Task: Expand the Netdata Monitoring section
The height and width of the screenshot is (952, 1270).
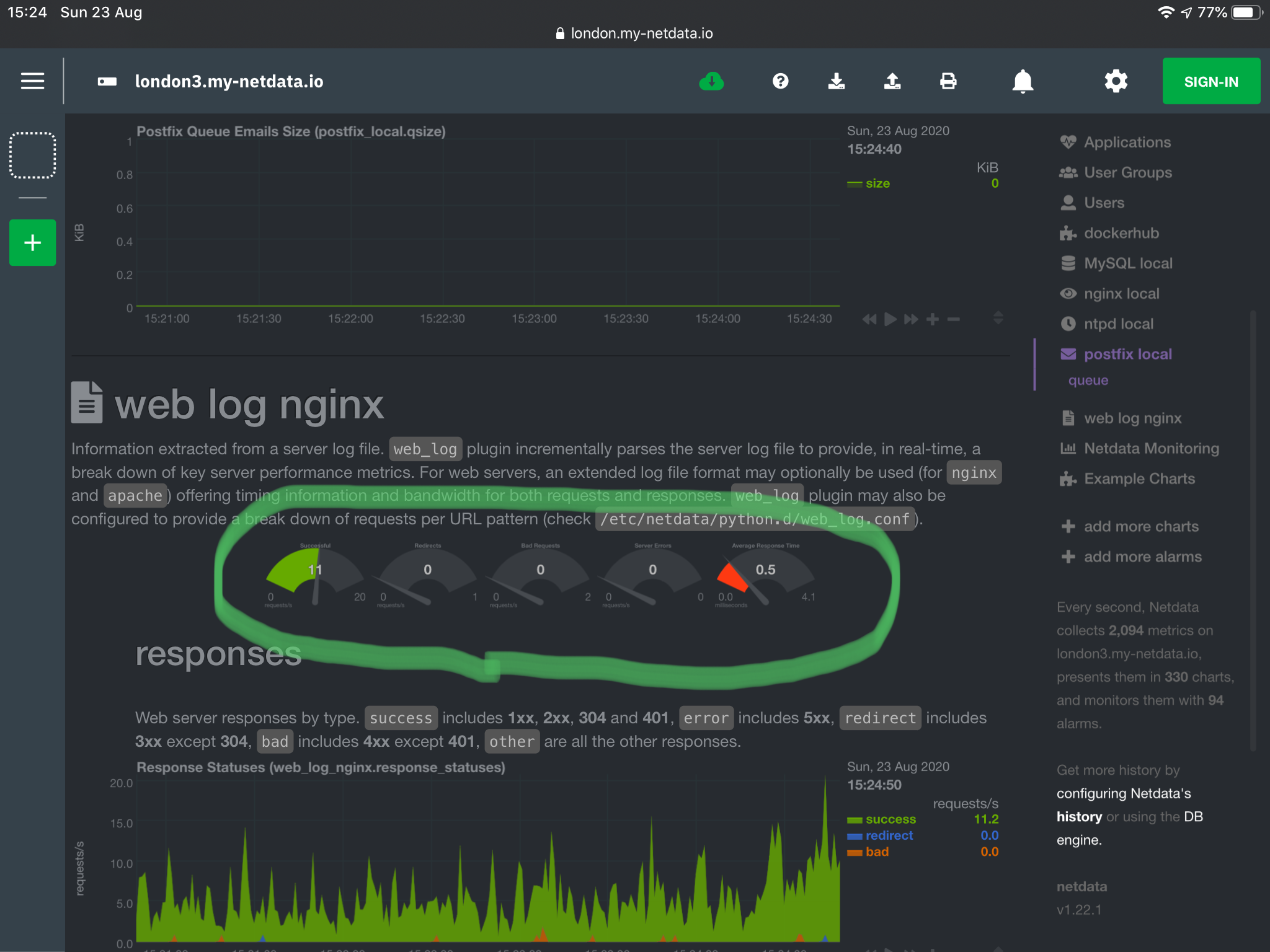Action: click(x=1150, y=447)
